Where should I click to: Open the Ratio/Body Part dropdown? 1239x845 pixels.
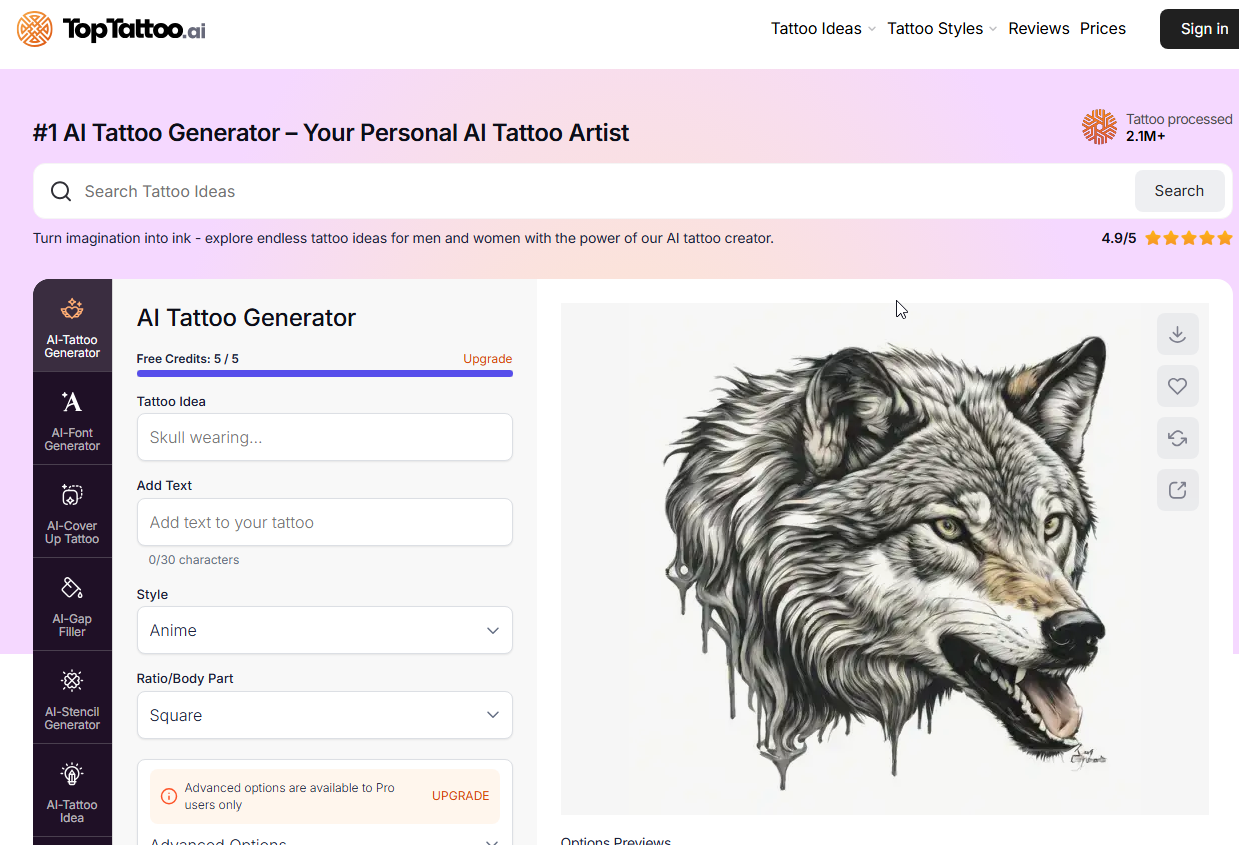(x=324, y=715)
